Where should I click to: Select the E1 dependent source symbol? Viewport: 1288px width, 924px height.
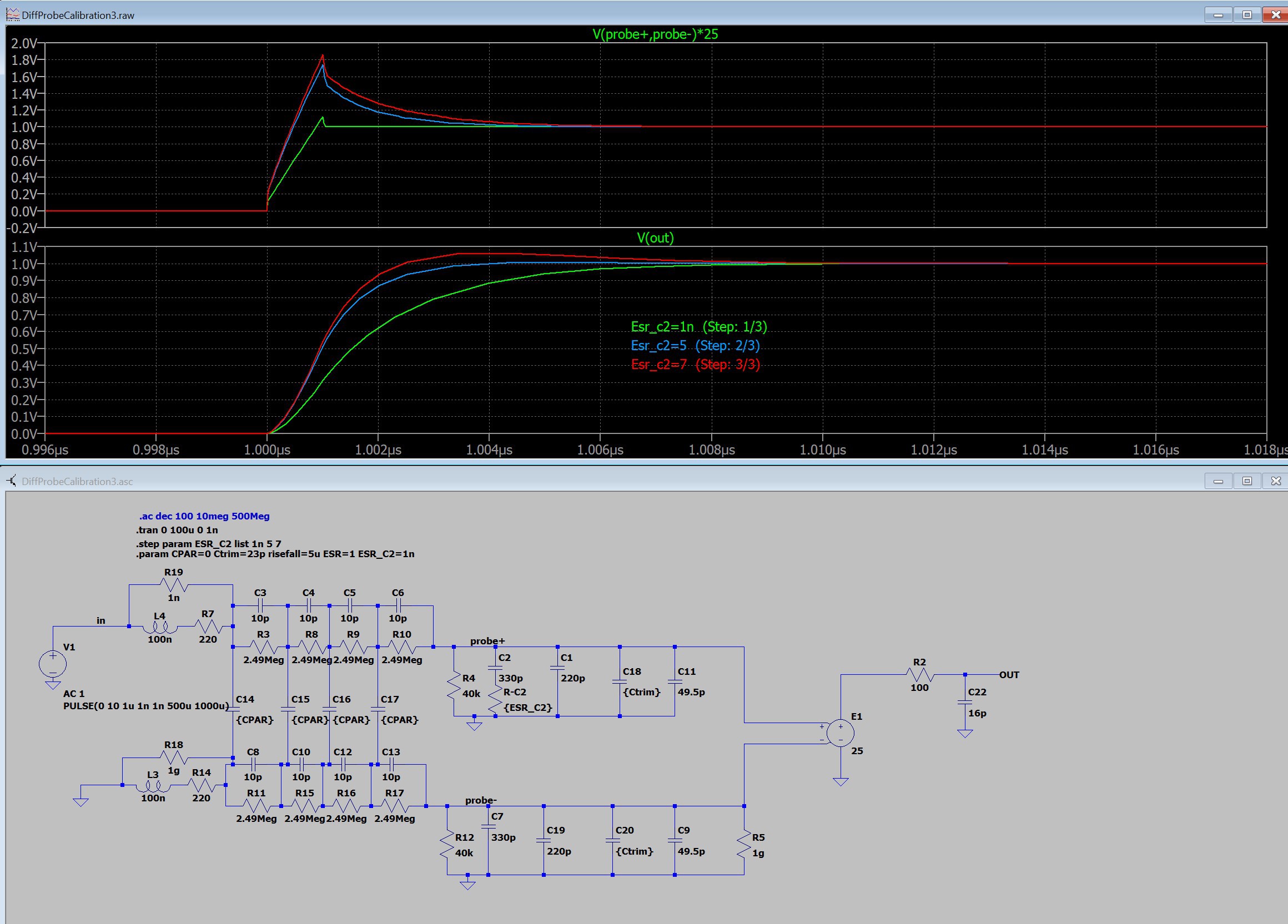(840, 733)
